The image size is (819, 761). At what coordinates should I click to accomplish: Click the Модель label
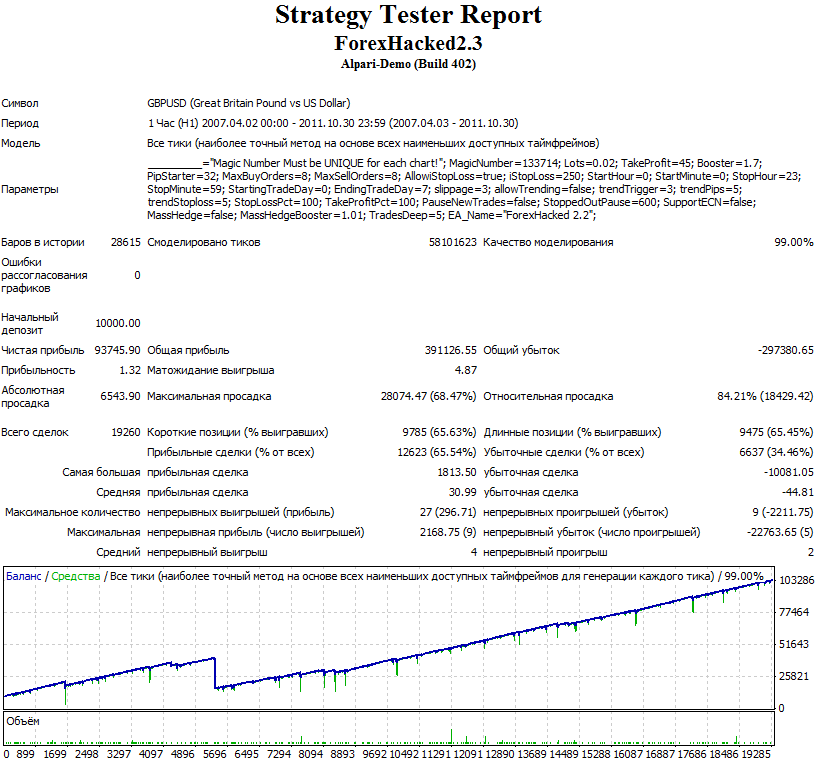21,143
